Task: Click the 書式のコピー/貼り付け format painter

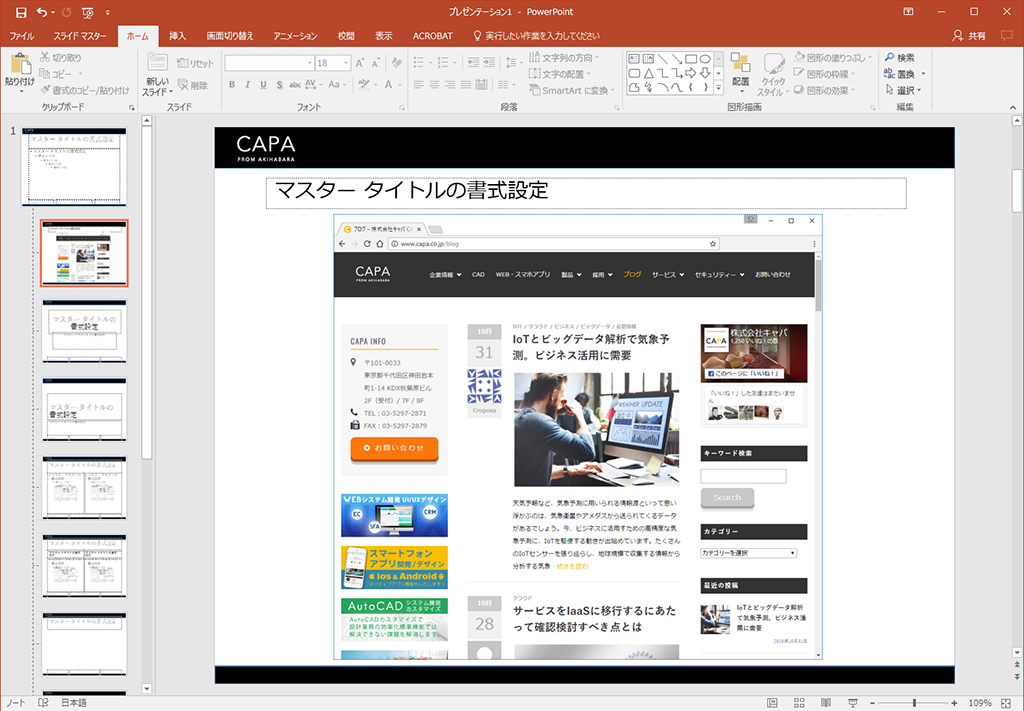Action: 84,90
